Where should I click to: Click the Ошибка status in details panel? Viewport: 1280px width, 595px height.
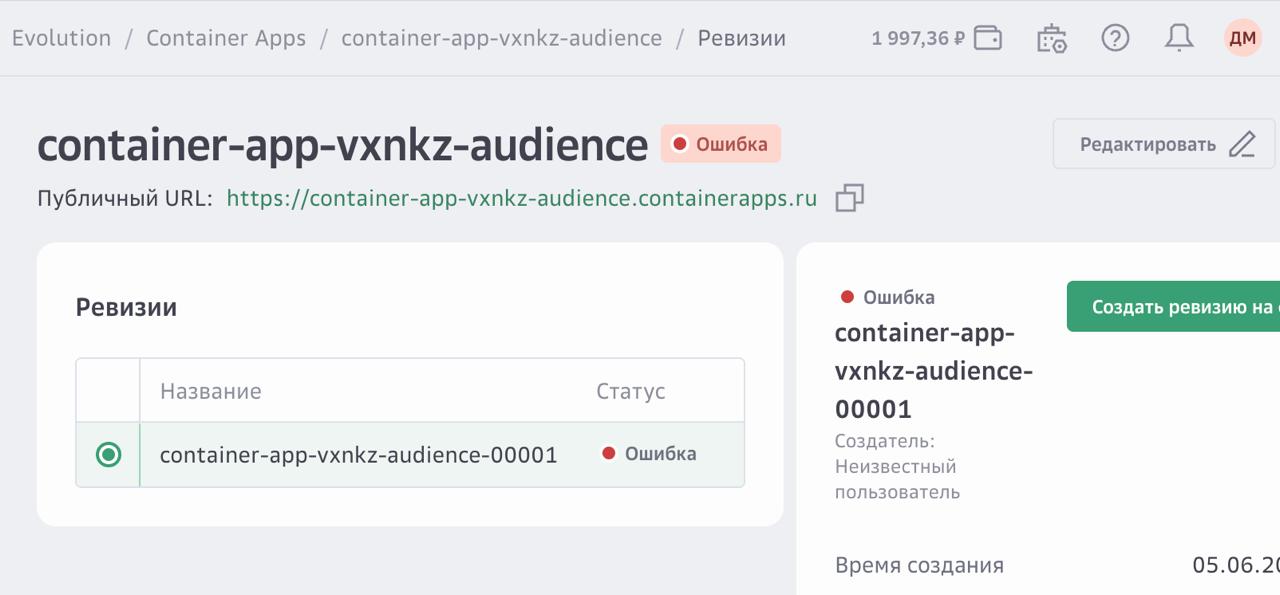coord(888,297)
